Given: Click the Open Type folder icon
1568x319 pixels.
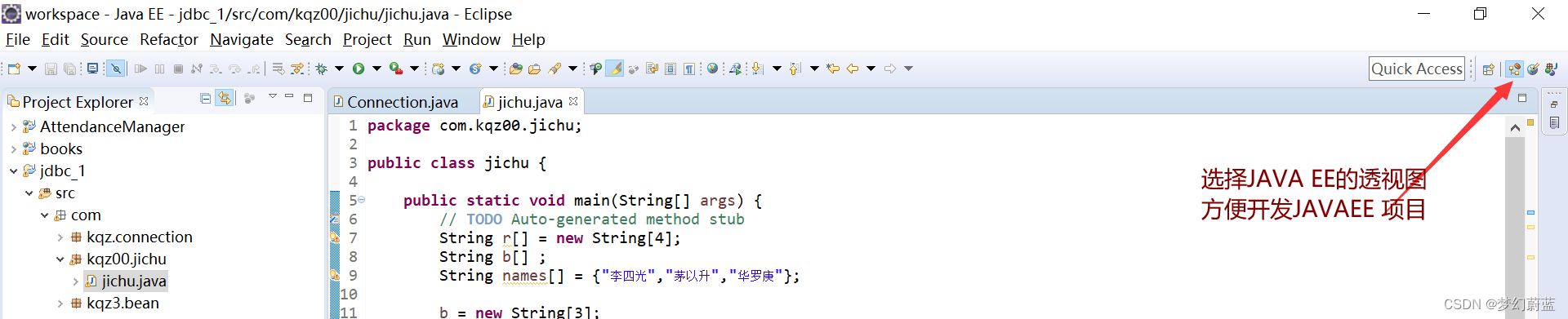Looking at the screenshot, I should [x=516, y=69].
